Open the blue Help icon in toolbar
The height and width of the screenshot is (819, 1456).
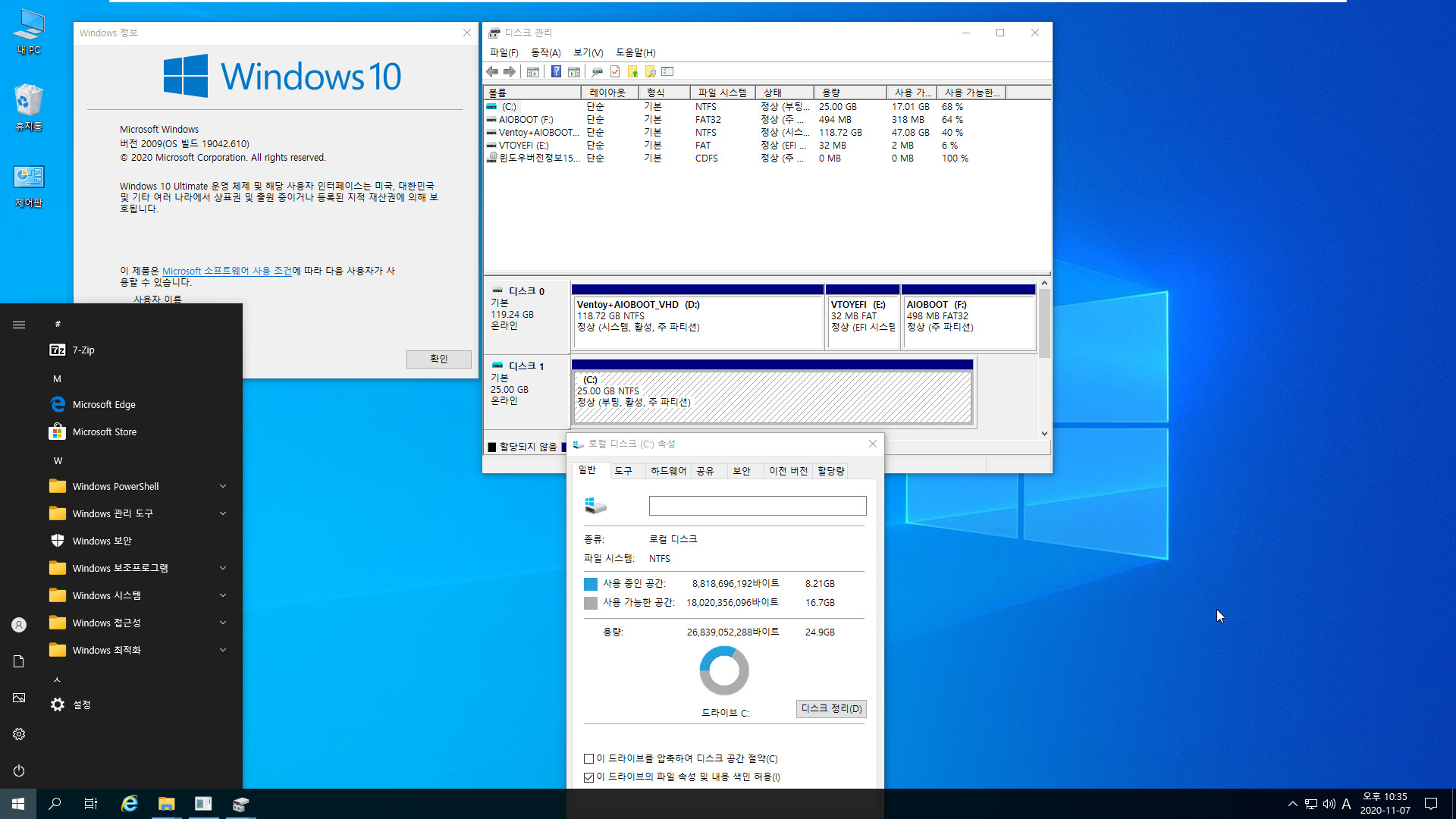(x=556, y=71)
